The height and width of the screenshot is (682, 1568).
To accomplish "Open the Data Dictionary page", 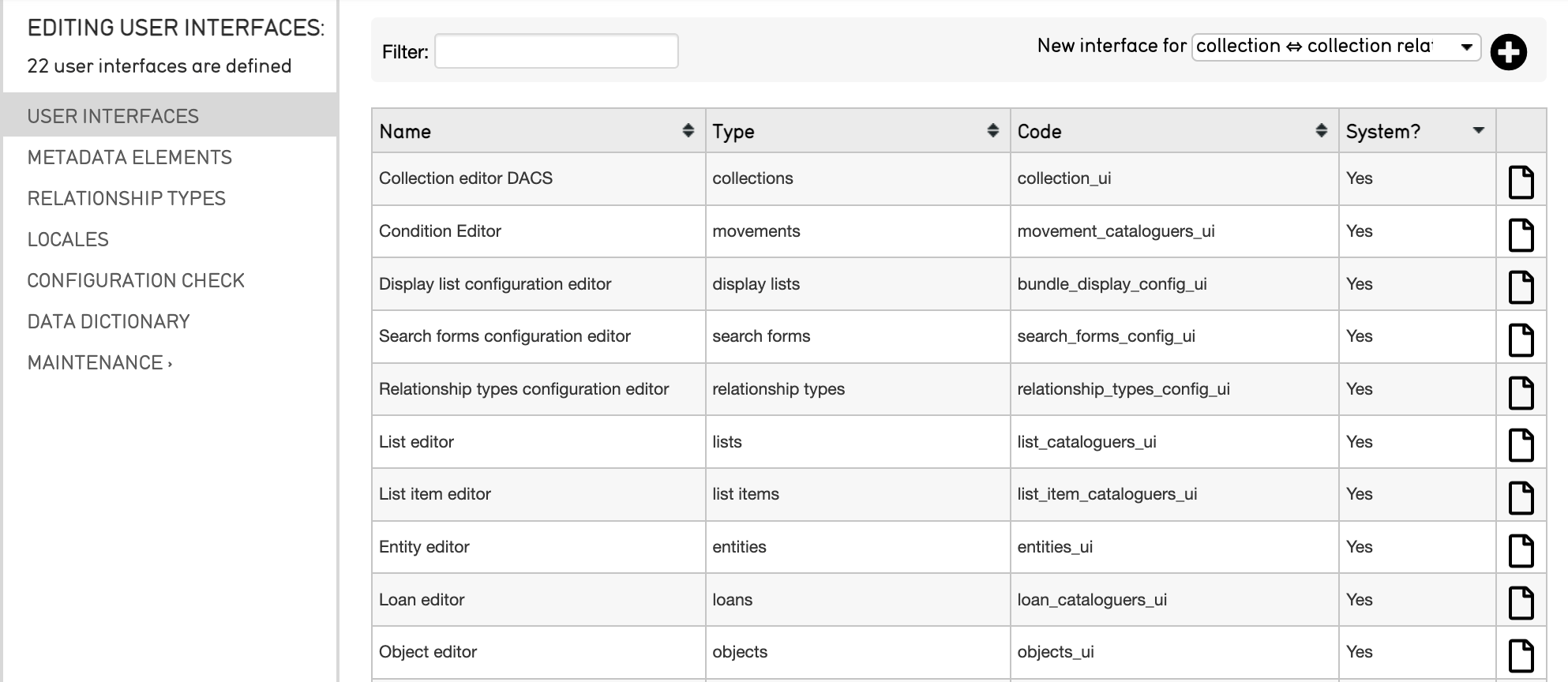I will click(x=108, y=322).
